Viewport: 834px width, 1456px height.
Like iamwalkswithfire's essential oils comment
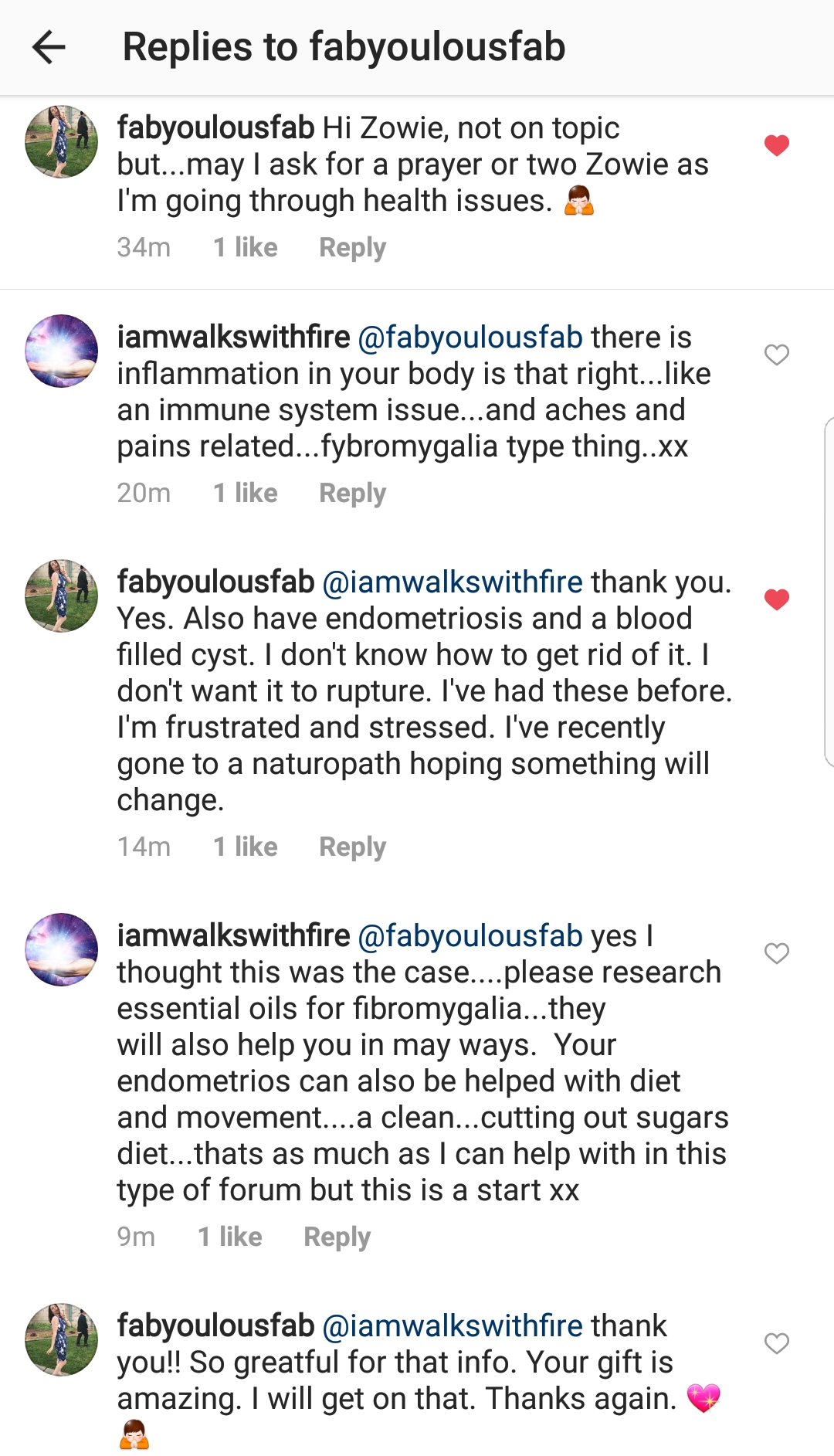[x=776, y=953]
